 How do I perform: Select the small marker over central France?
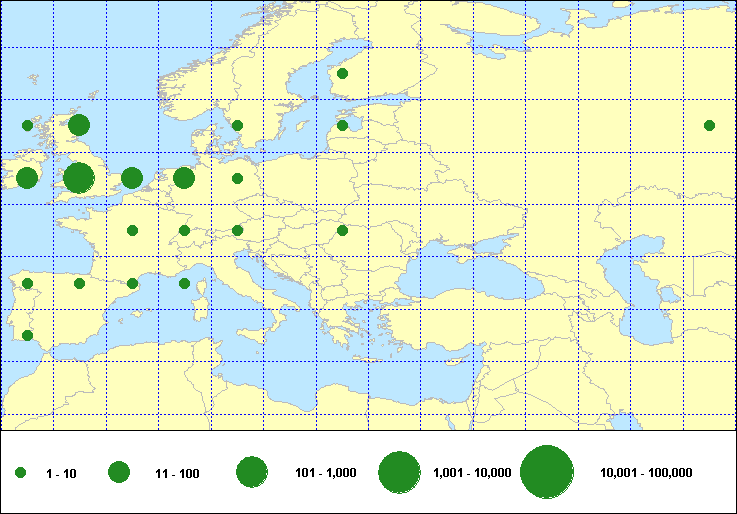point(132,230)
